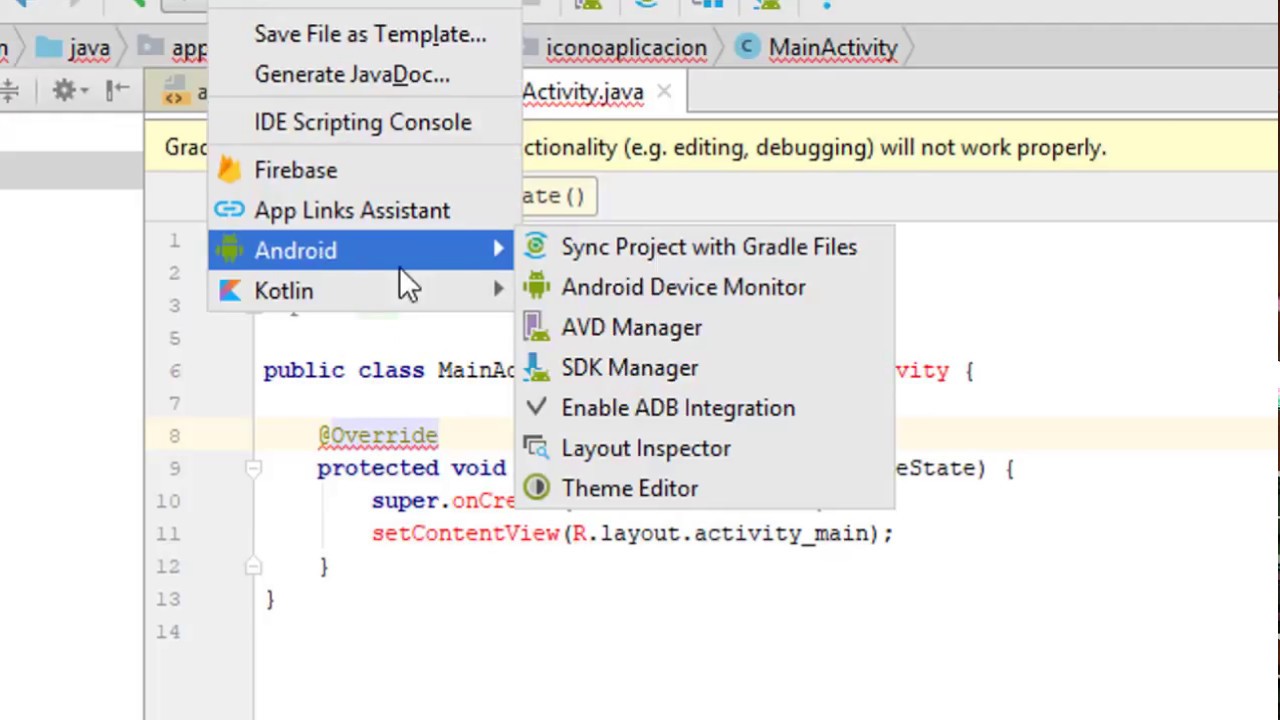Expand the Android submenu arrow

pyautogui.click(x=498, y=250)
